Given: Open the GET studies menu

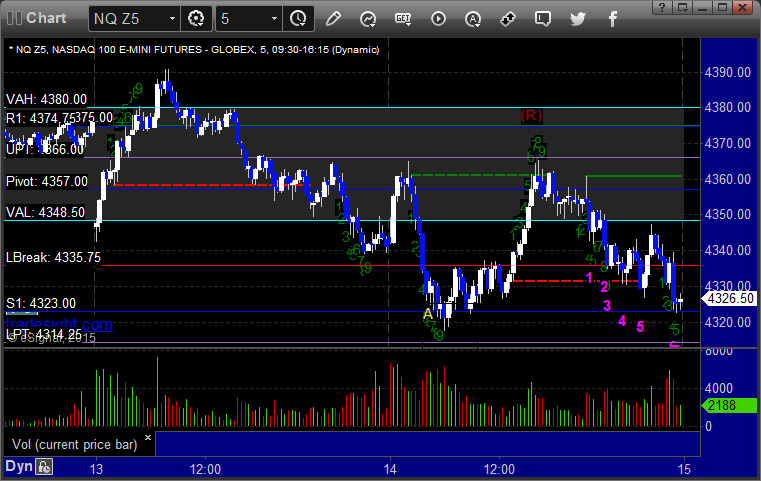Looking at the screenshot, I should pos(403,19).
